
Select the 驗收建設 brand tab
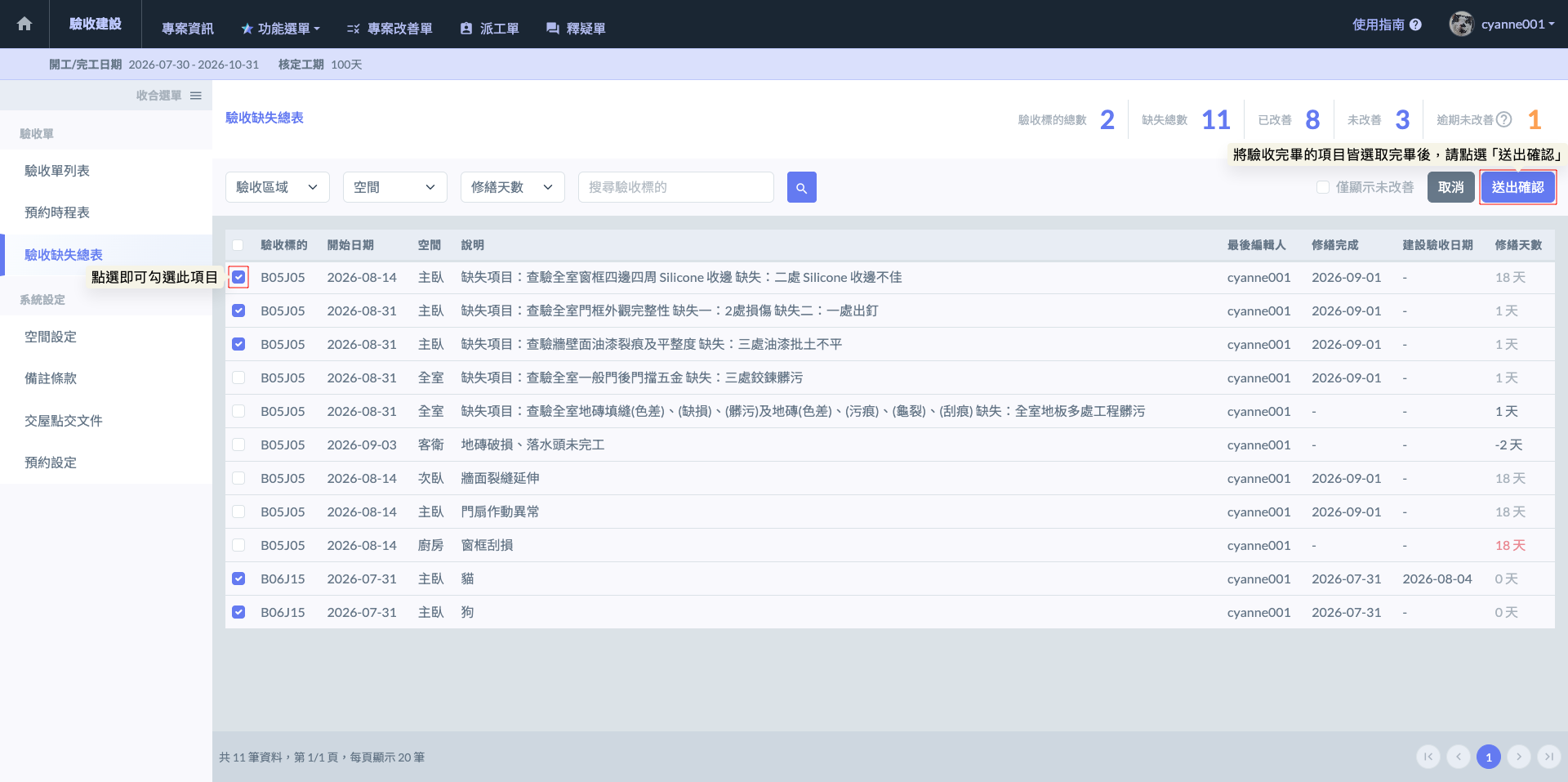tap(96, 24)
